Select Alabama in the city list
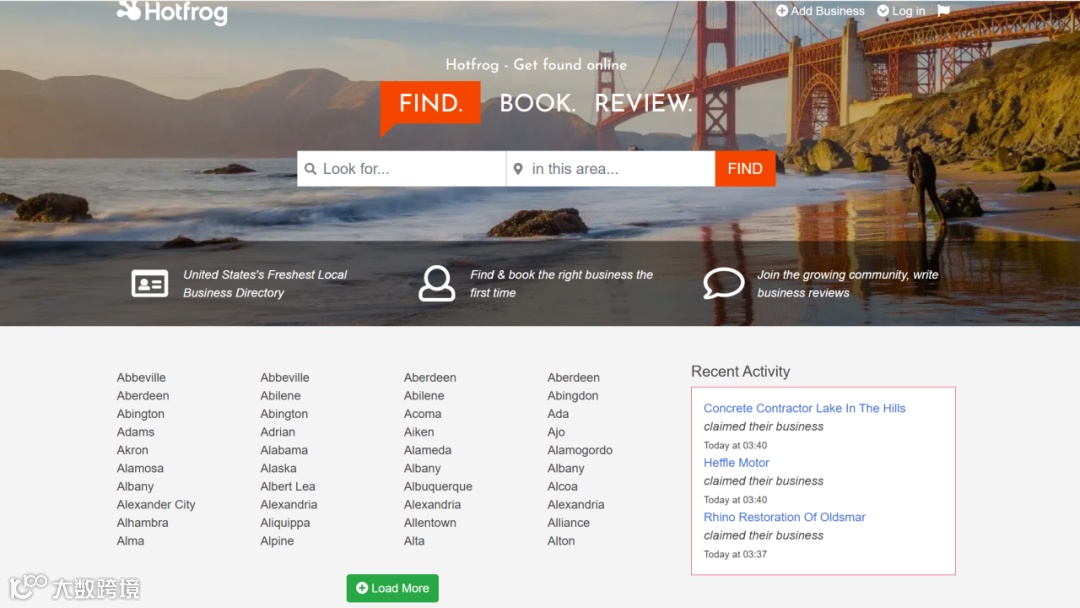 284,450
